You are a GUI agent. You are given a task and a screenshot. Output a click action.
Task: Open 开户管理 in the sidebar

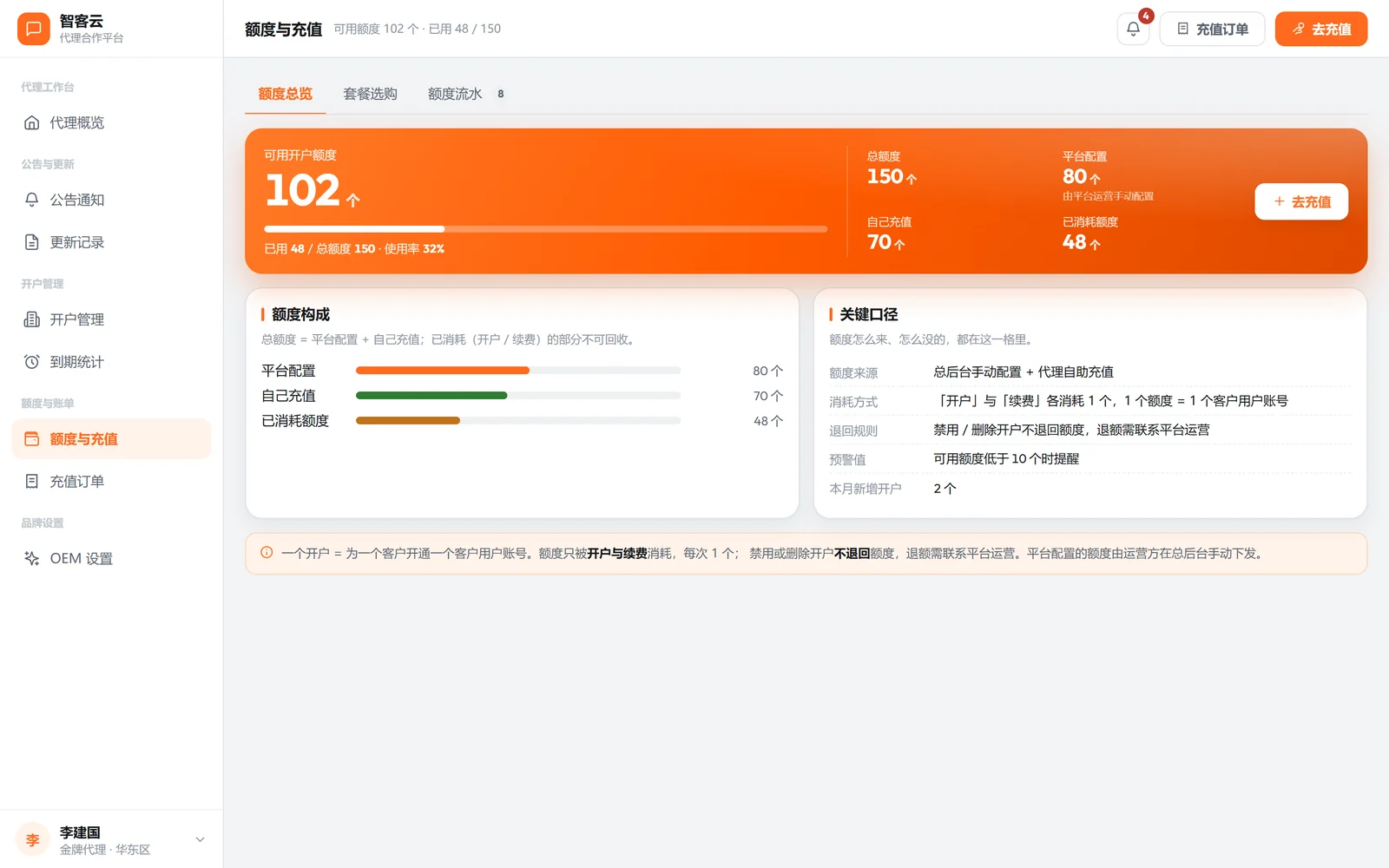tap(111, 319)
